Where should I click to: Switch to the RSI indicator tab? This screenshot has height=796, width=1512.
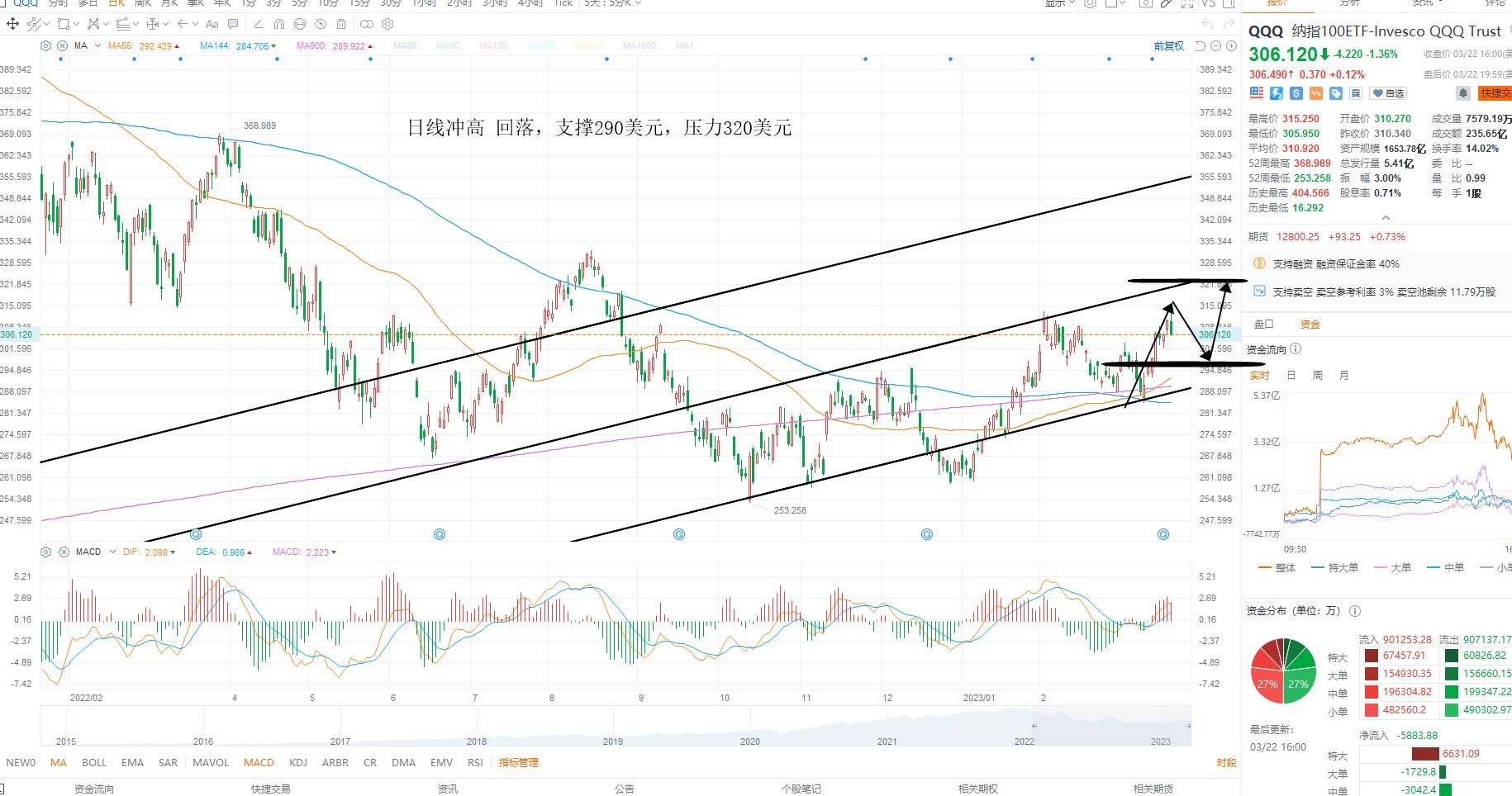point(475,763)
